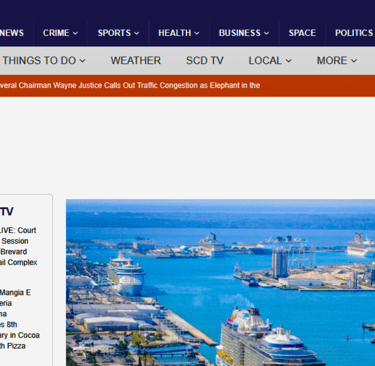
Task: Open the SPORTS menu
Action: click(114, 33)
